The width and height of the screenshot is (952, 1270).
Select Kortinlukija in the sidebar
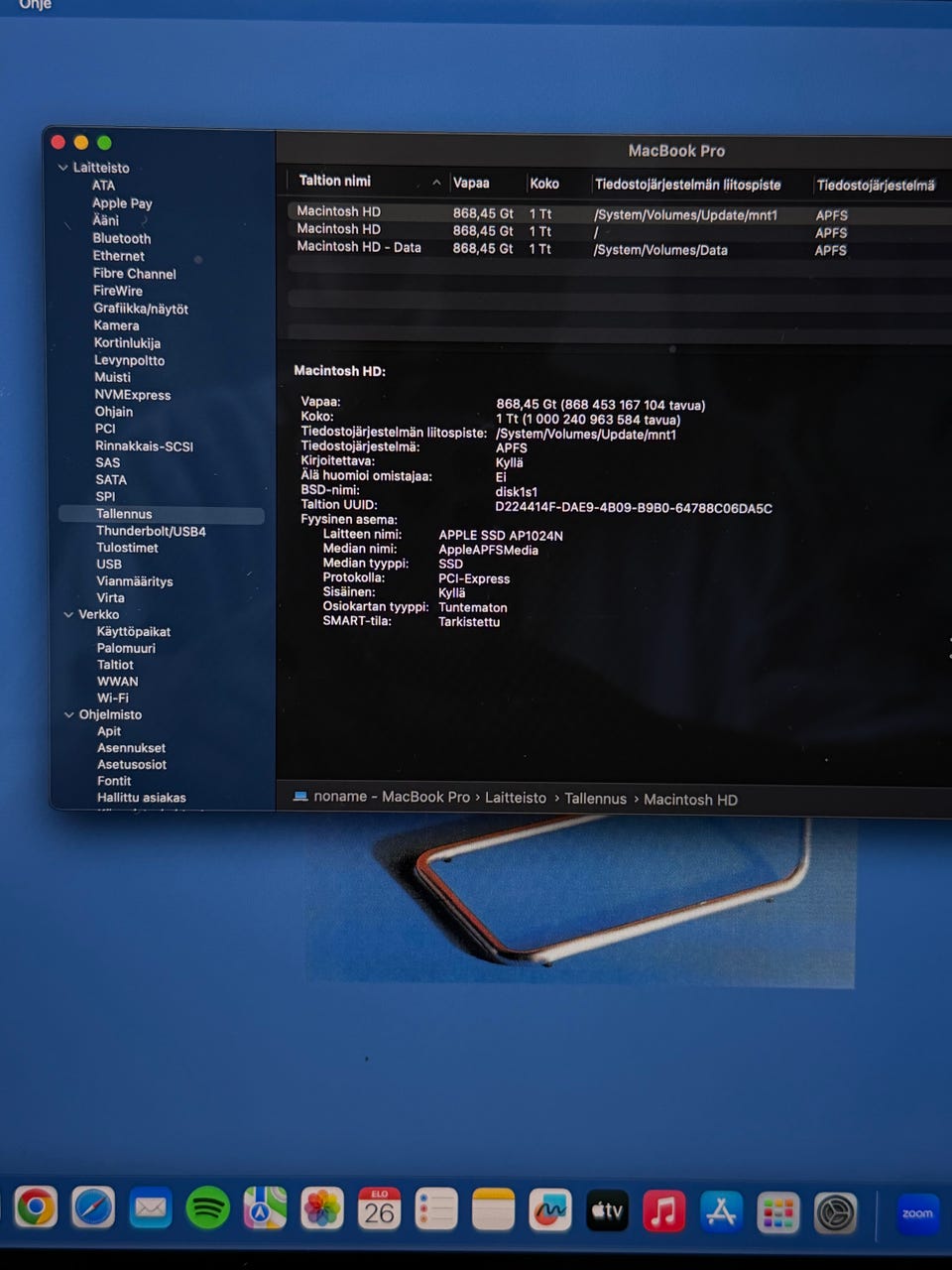point(127,343)
